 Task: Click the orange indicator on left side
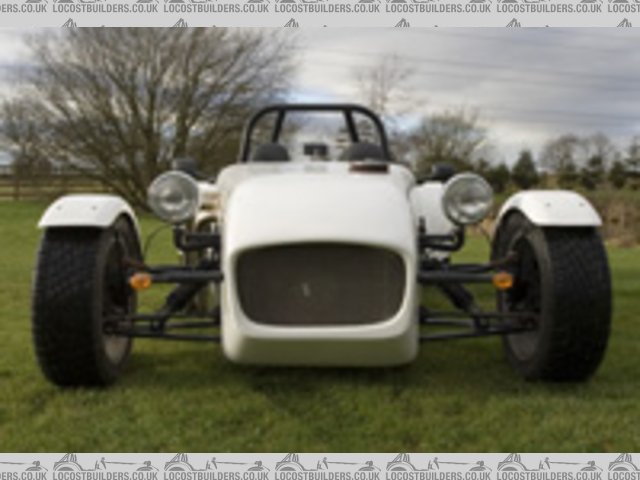pyautogui.click(x=141, y=281)
